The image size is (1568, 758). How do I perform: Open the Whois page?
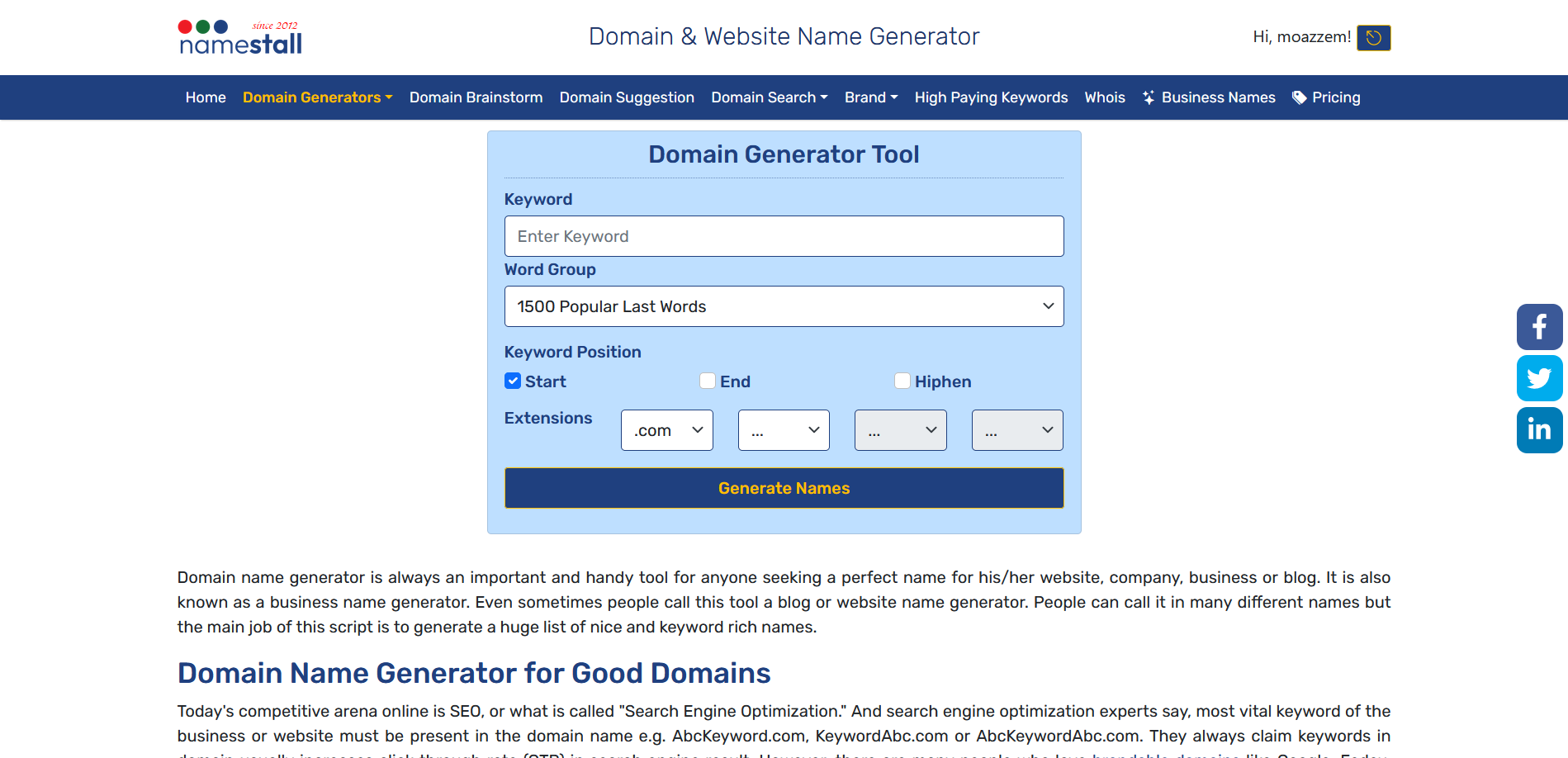(1104, 97)
